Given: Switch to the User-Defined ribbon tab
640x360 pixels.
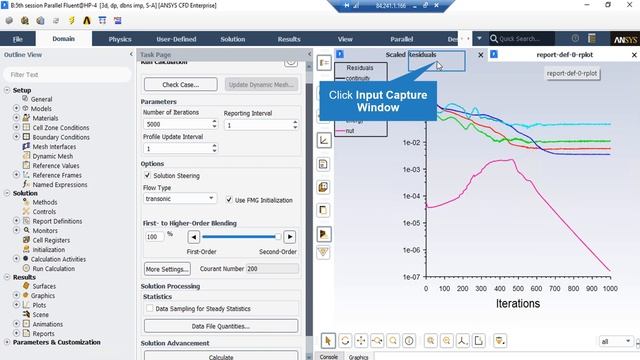Looking at the screenshot, I should click(176, 39).
